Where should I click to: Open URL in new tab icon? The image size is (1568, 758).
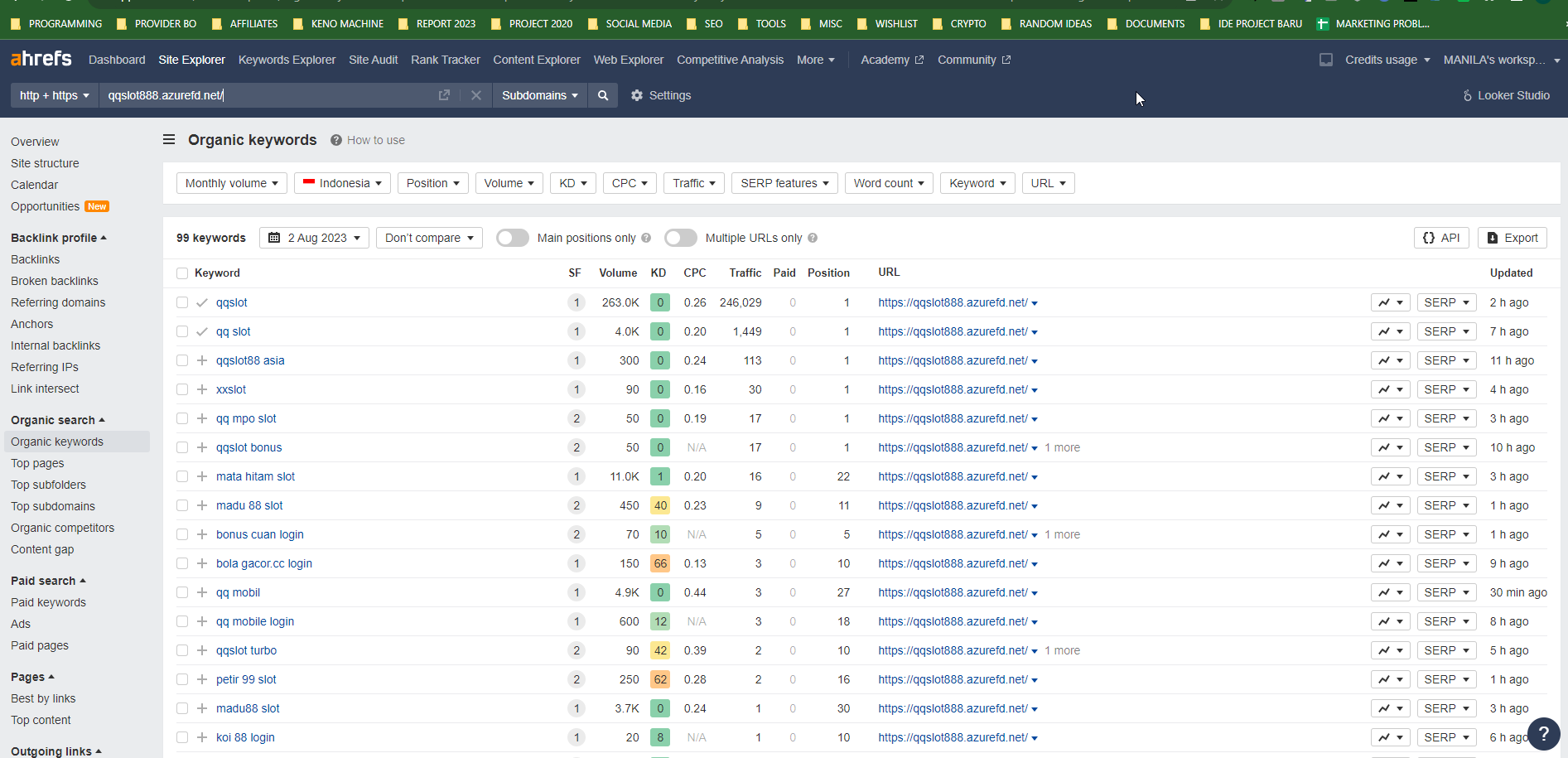click(x=444, y=95)
